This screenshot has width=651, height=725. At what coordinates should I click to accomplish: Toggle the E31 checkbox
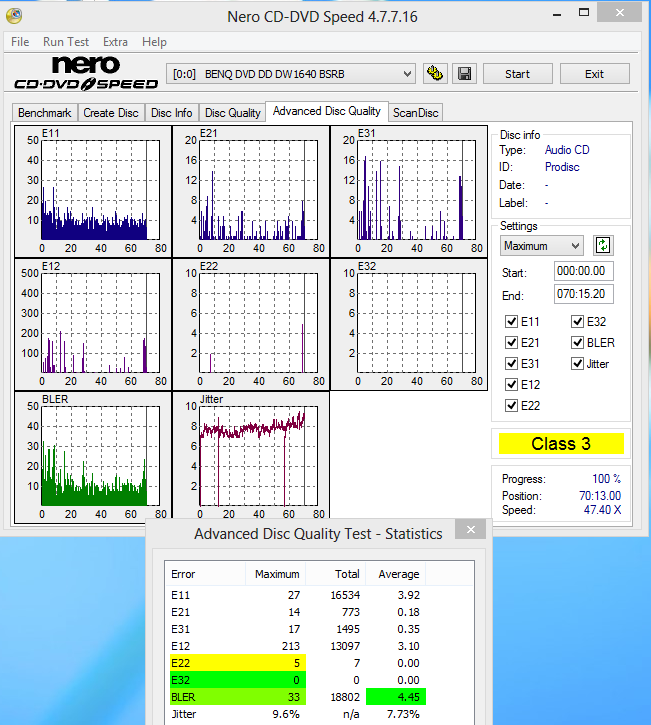click(511, 363)
